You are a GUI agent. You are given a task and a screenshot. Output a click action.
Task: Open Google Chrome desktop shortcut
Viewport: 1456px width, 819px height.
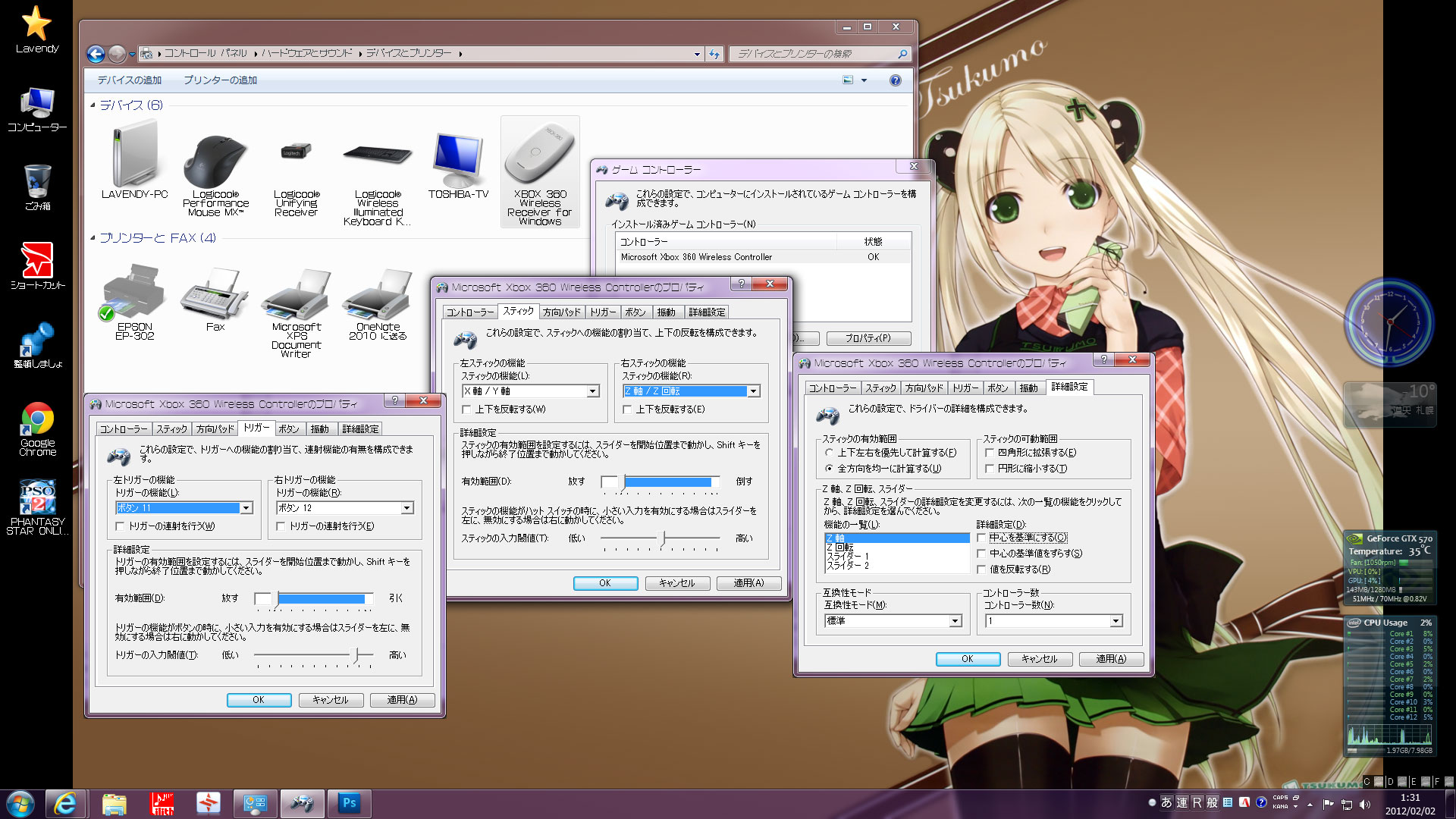37,428
